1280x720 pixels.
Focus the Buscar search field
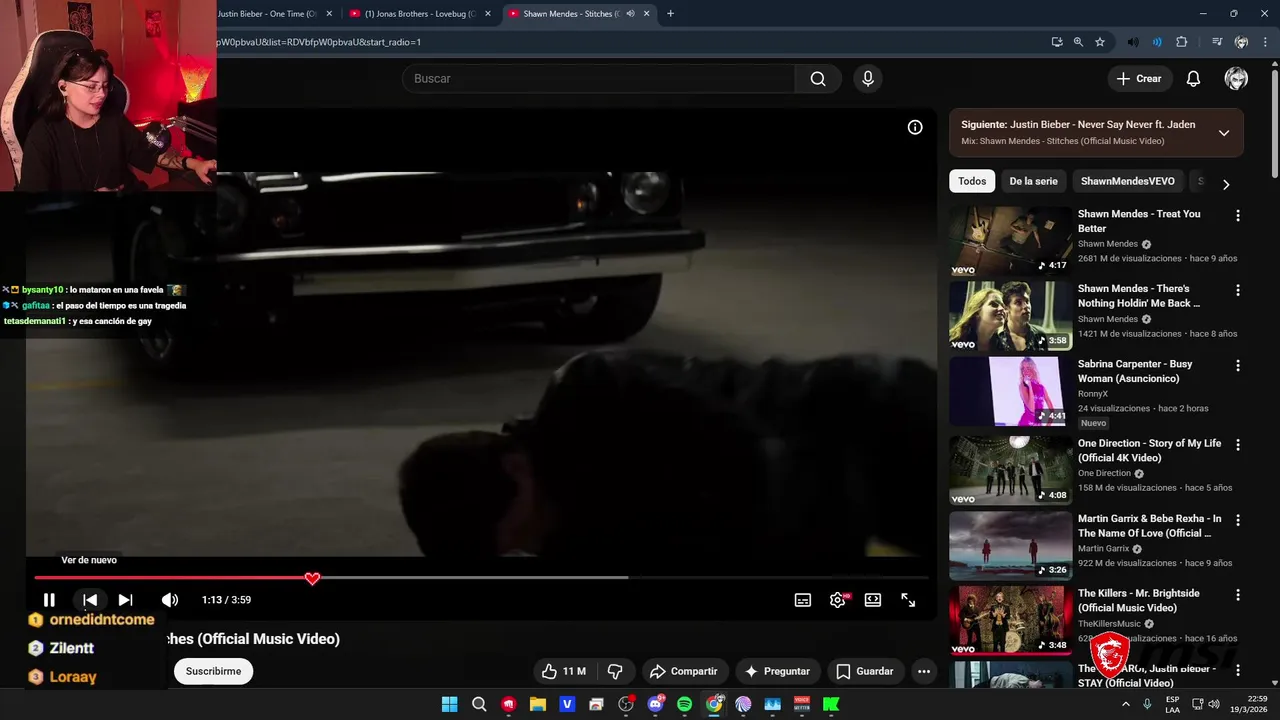[x=599, y=79]
